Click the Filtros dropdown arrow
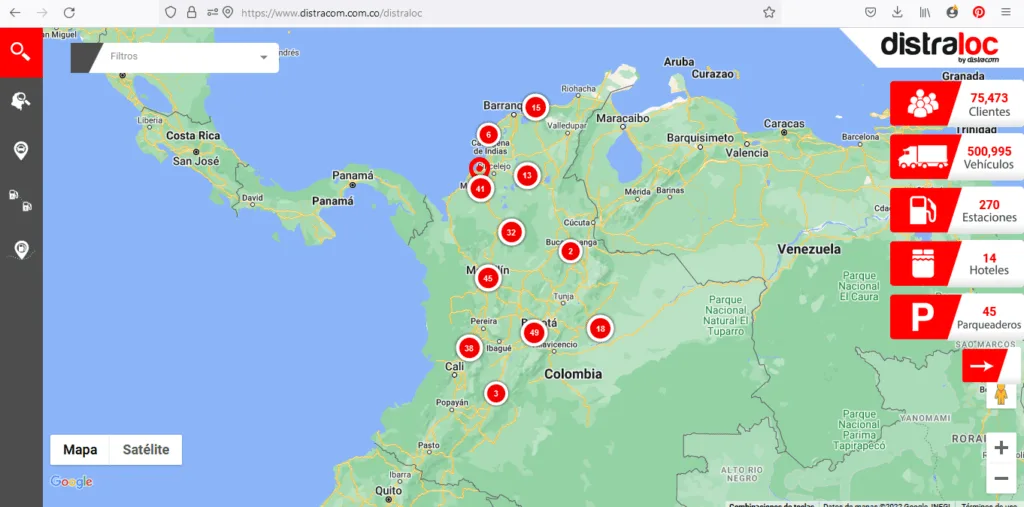Image resolution: width=1024 pixels, height=507 pixels. pos(264,57)
